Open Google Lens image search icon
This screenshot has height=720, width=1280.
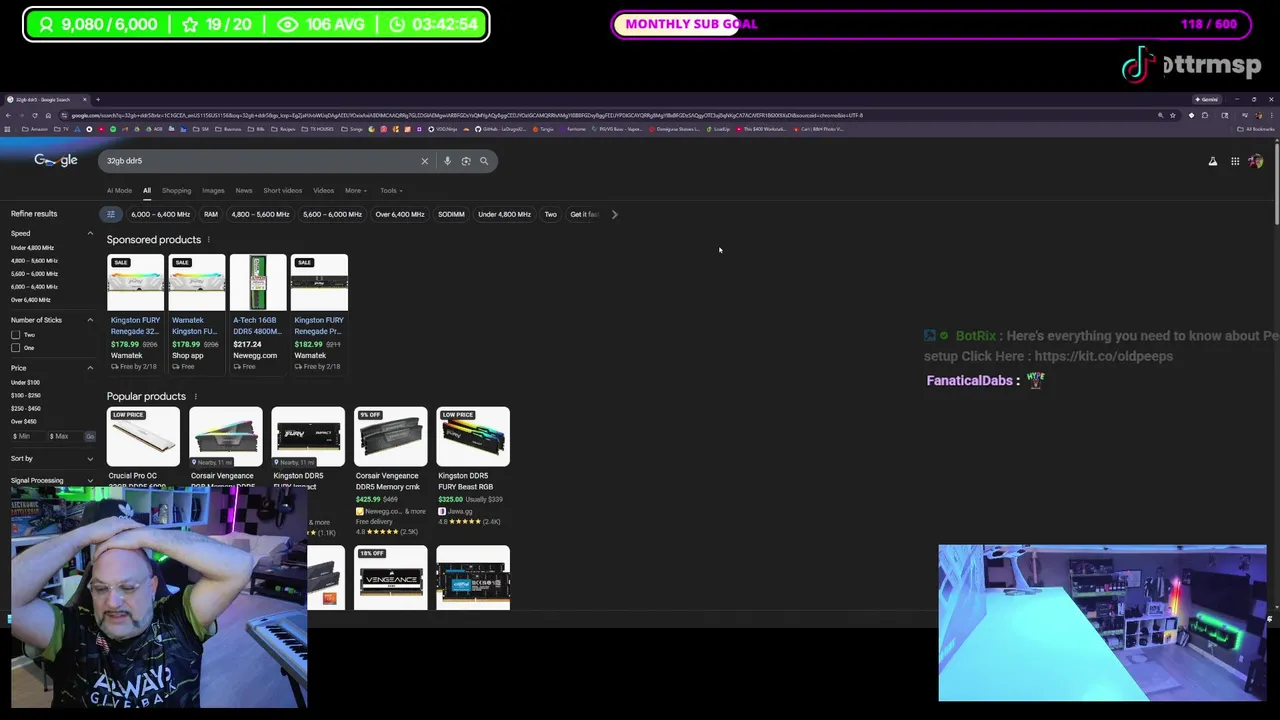(x=466, y=161)
